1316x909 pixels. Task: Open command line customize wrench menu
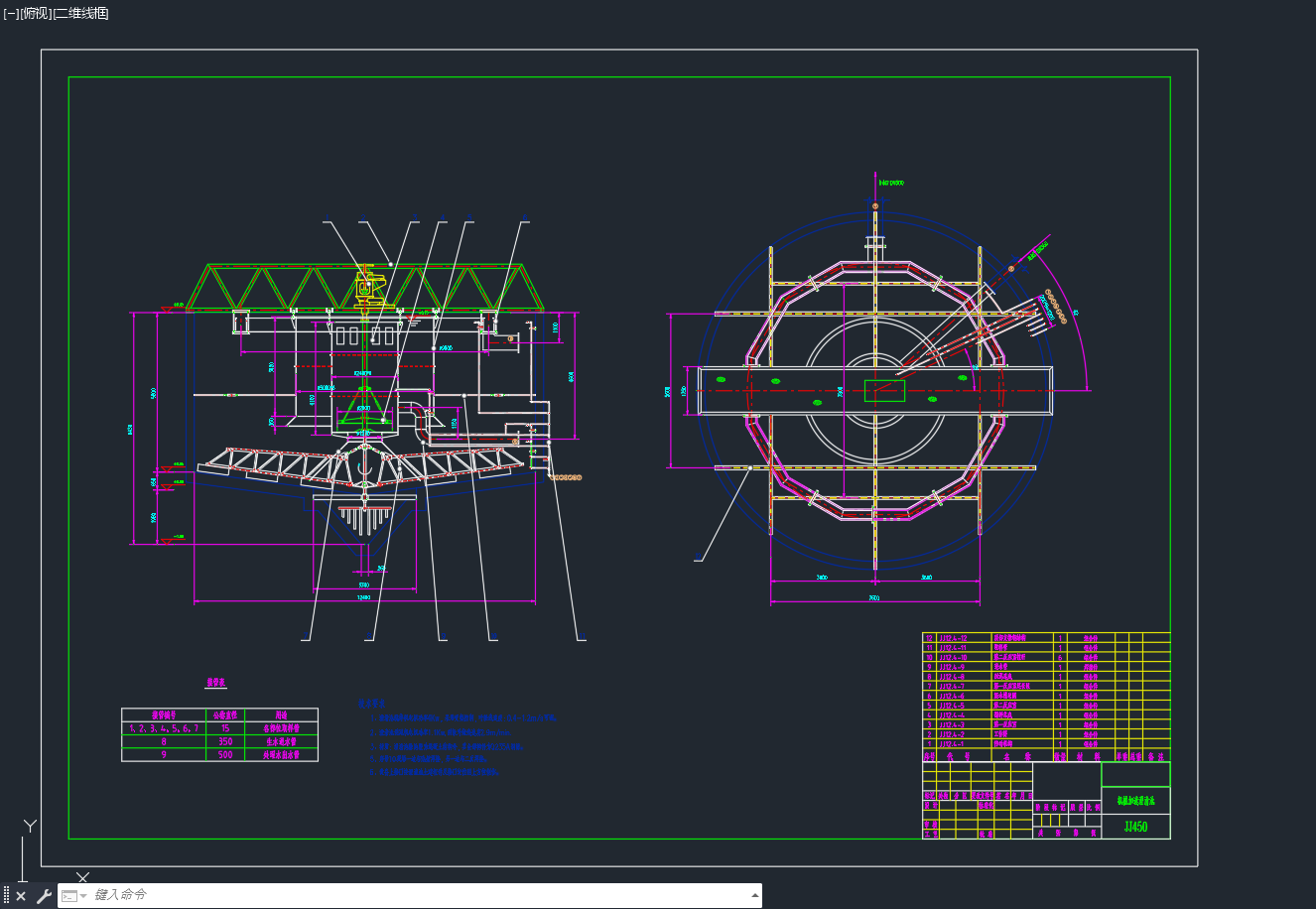44,896
